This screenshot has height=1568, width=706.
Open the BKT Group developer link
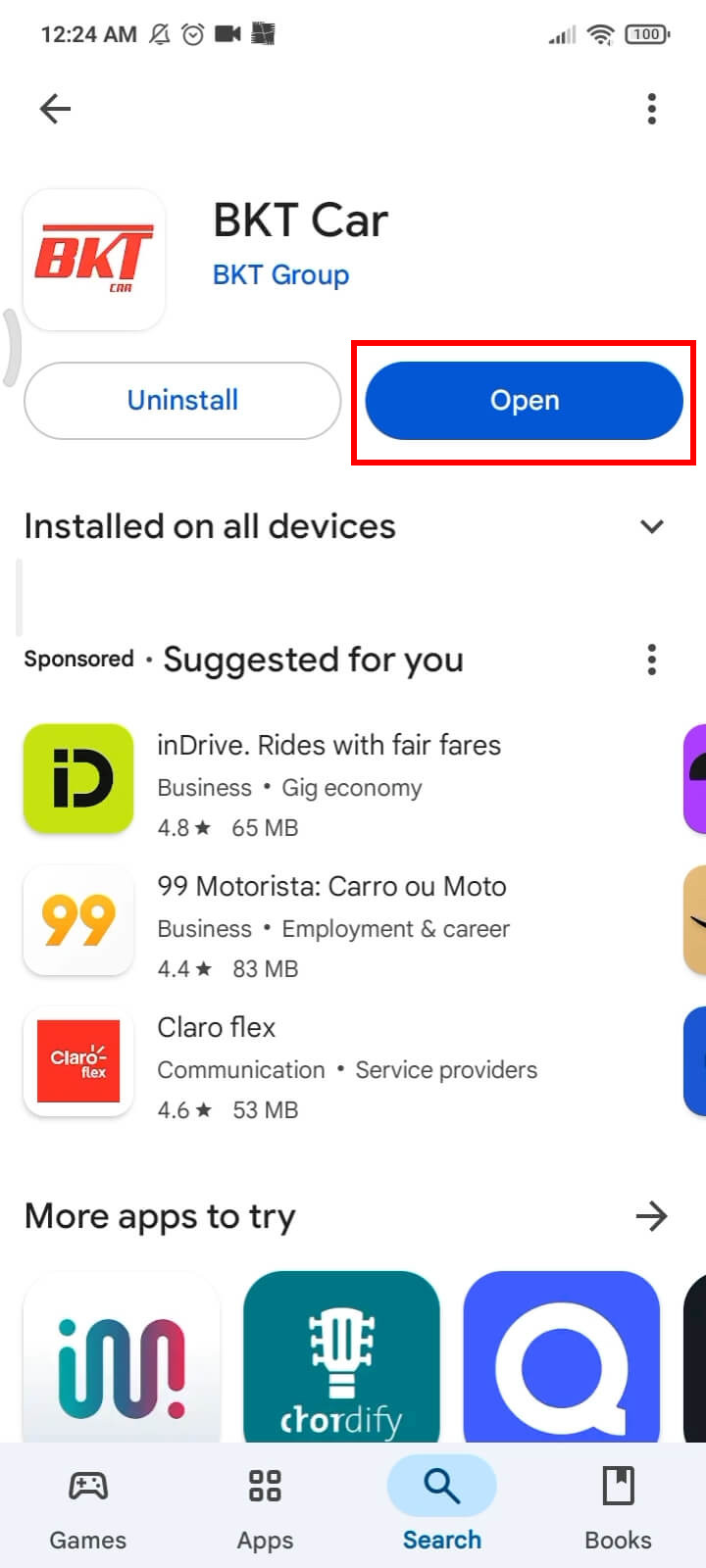(281, 275)
